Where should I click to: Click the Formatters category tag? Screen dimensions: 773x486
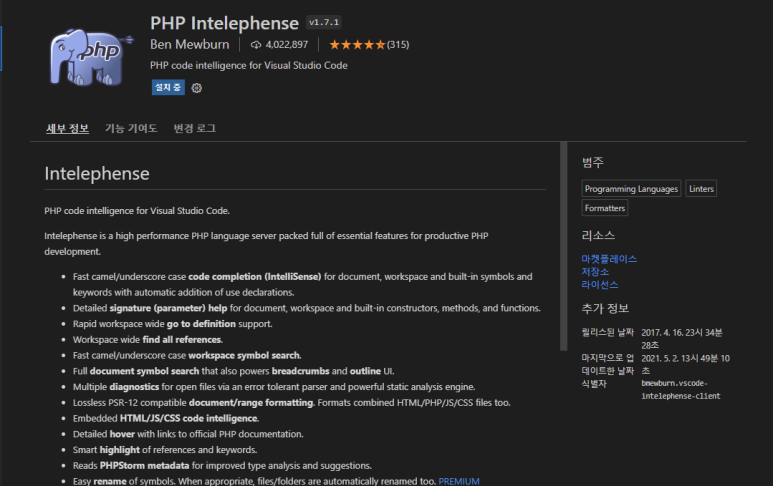(x=605, y=208)
